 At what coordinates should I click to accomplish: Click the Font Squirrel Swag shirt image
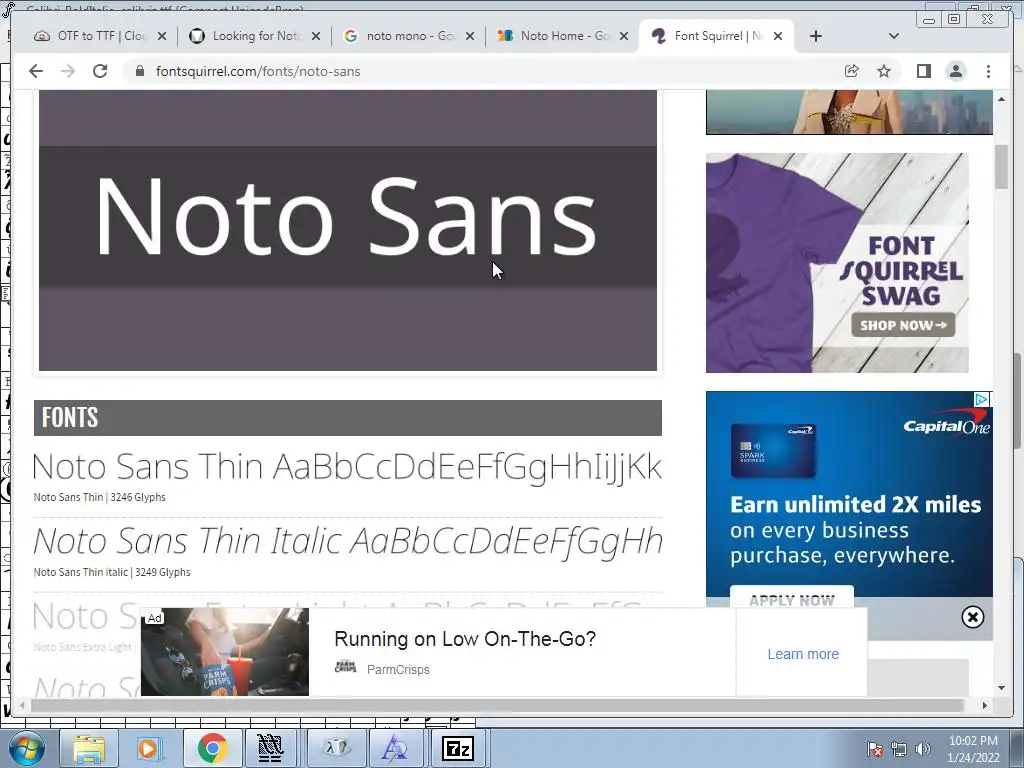[837, 263]
